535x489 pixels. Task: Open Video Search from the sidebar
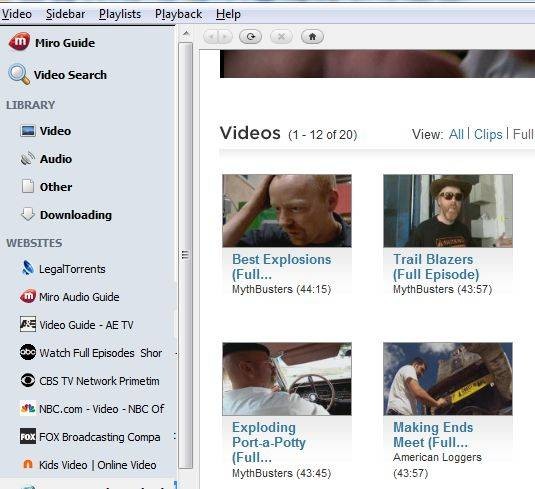70,75
